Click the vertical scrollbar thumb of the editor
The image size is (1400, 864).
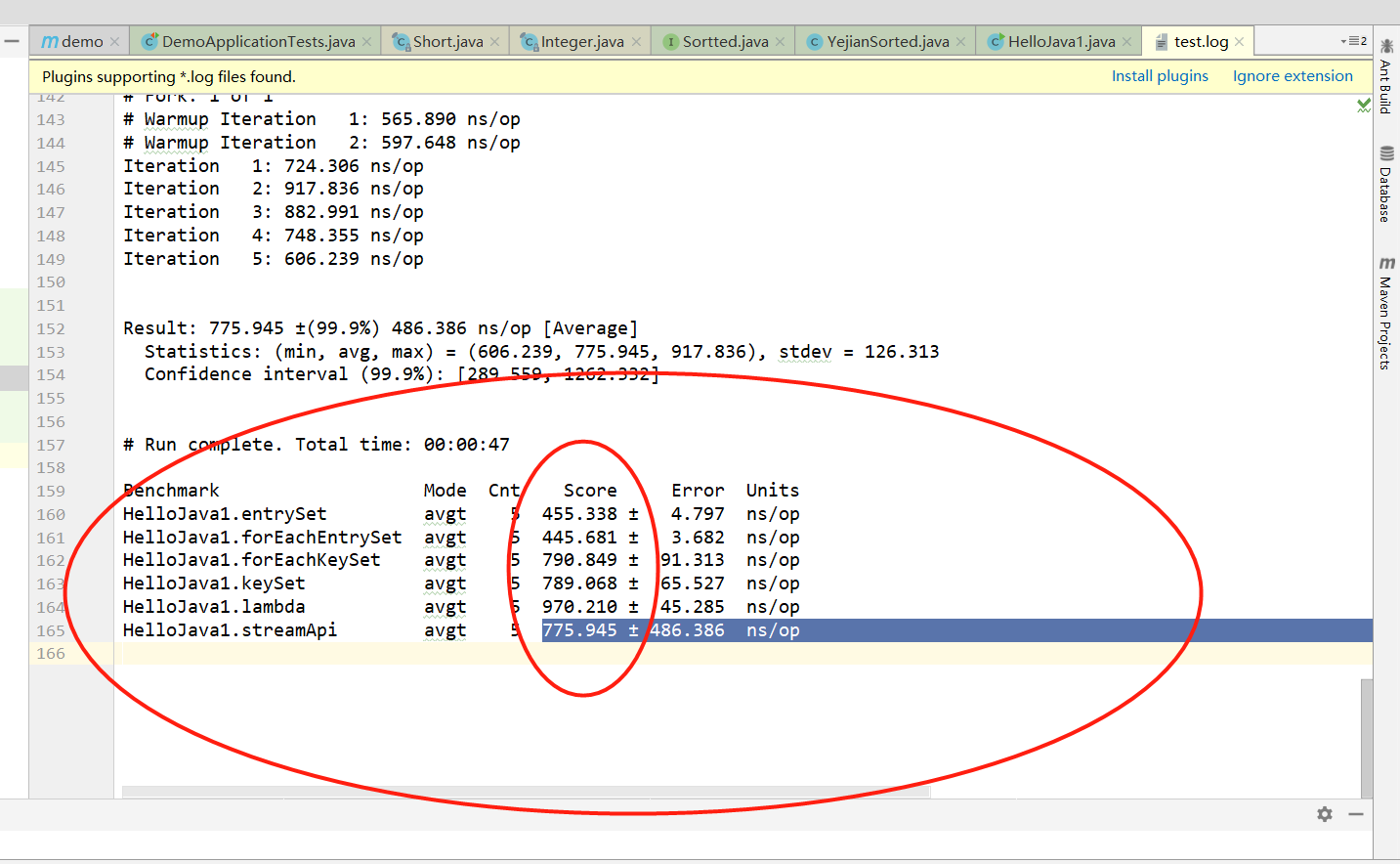[x=1367, y=739]
